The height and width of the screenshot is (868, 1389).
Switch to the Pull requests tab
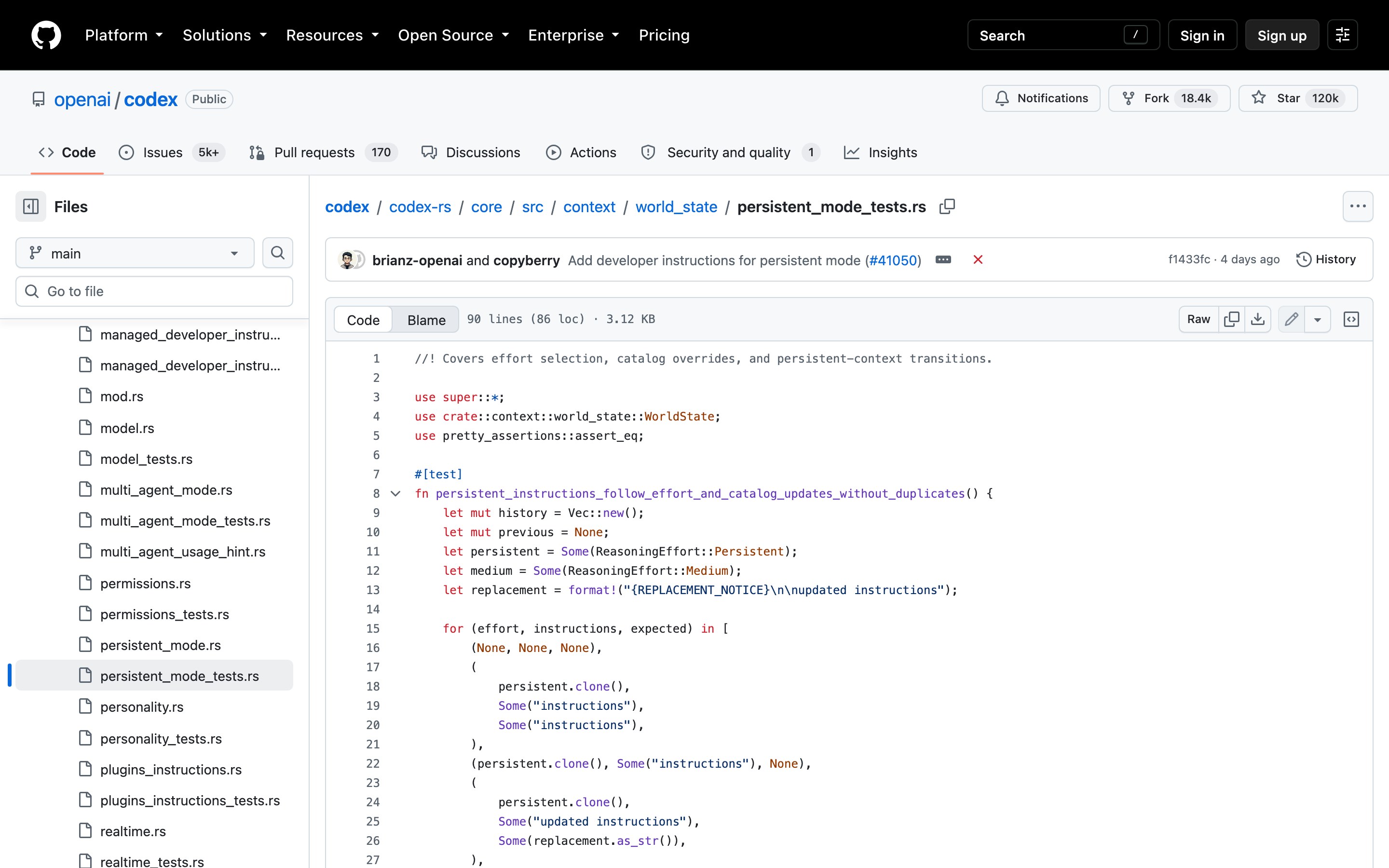click(323, 153)
